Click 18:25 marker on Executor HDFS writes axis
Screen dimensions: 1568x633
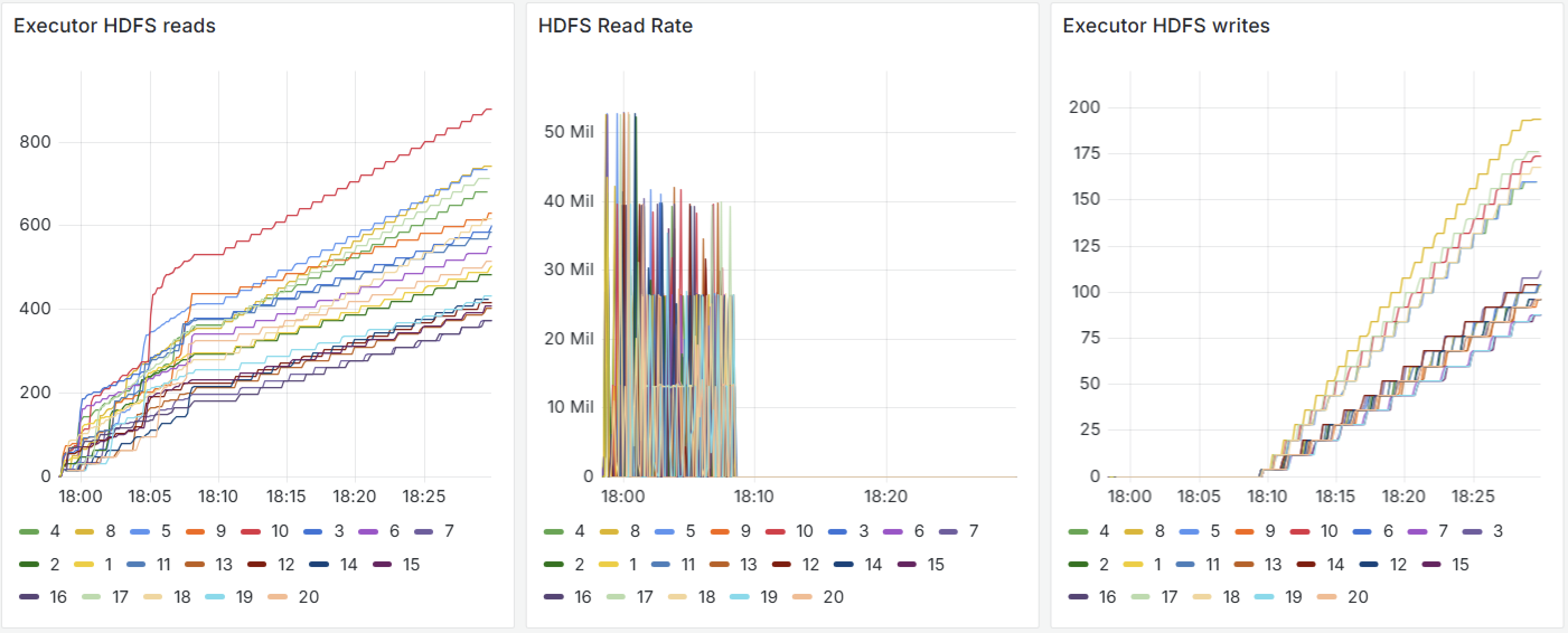[x=1472, y=497]
